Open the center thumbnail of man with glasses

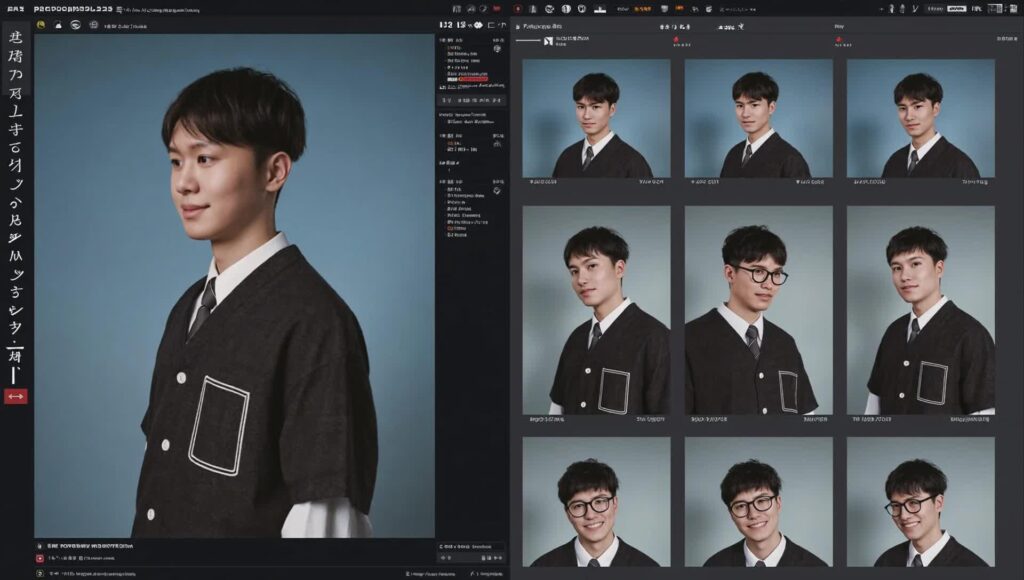click(759, 310)
